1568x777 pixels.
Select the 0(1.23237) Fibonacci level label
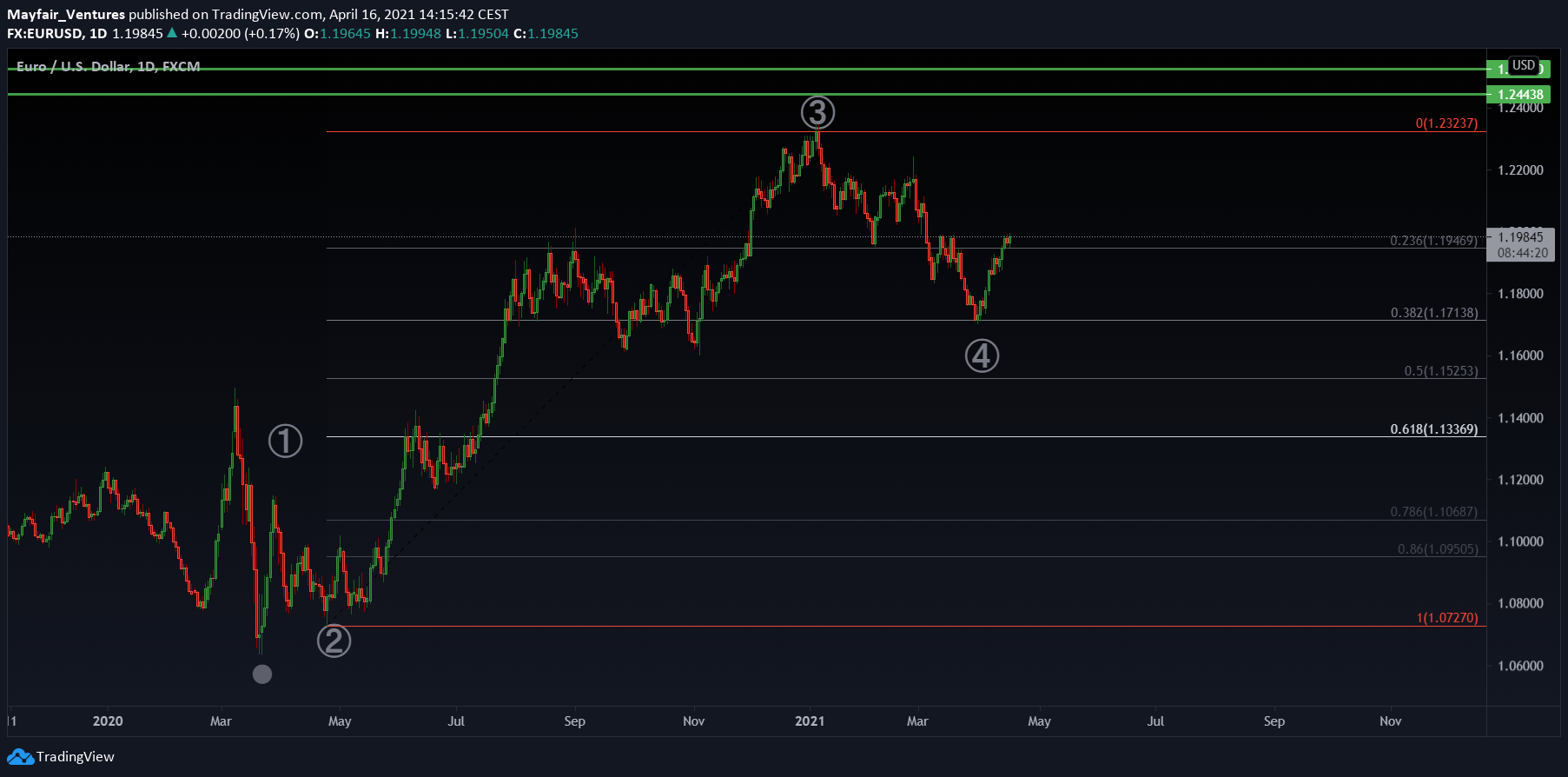tap(1446, 123)
